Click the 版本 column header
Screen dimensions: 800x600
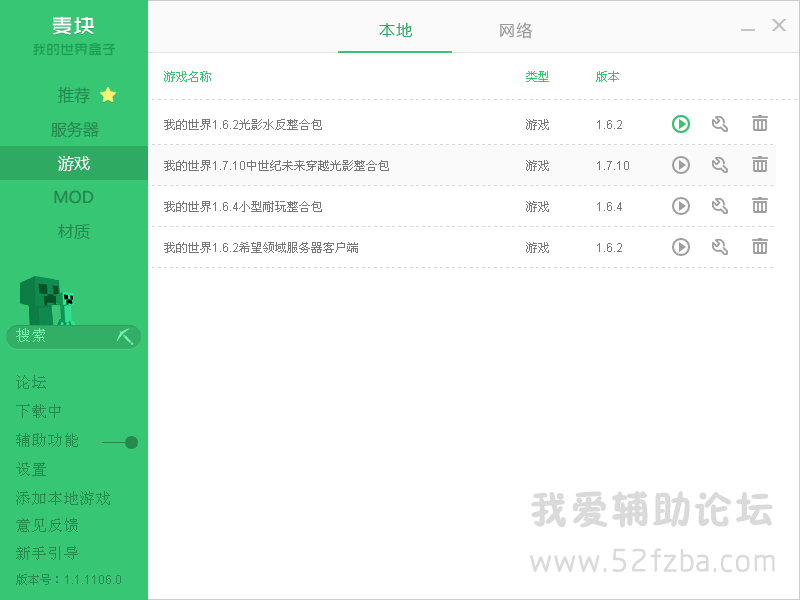click(607, 77)
